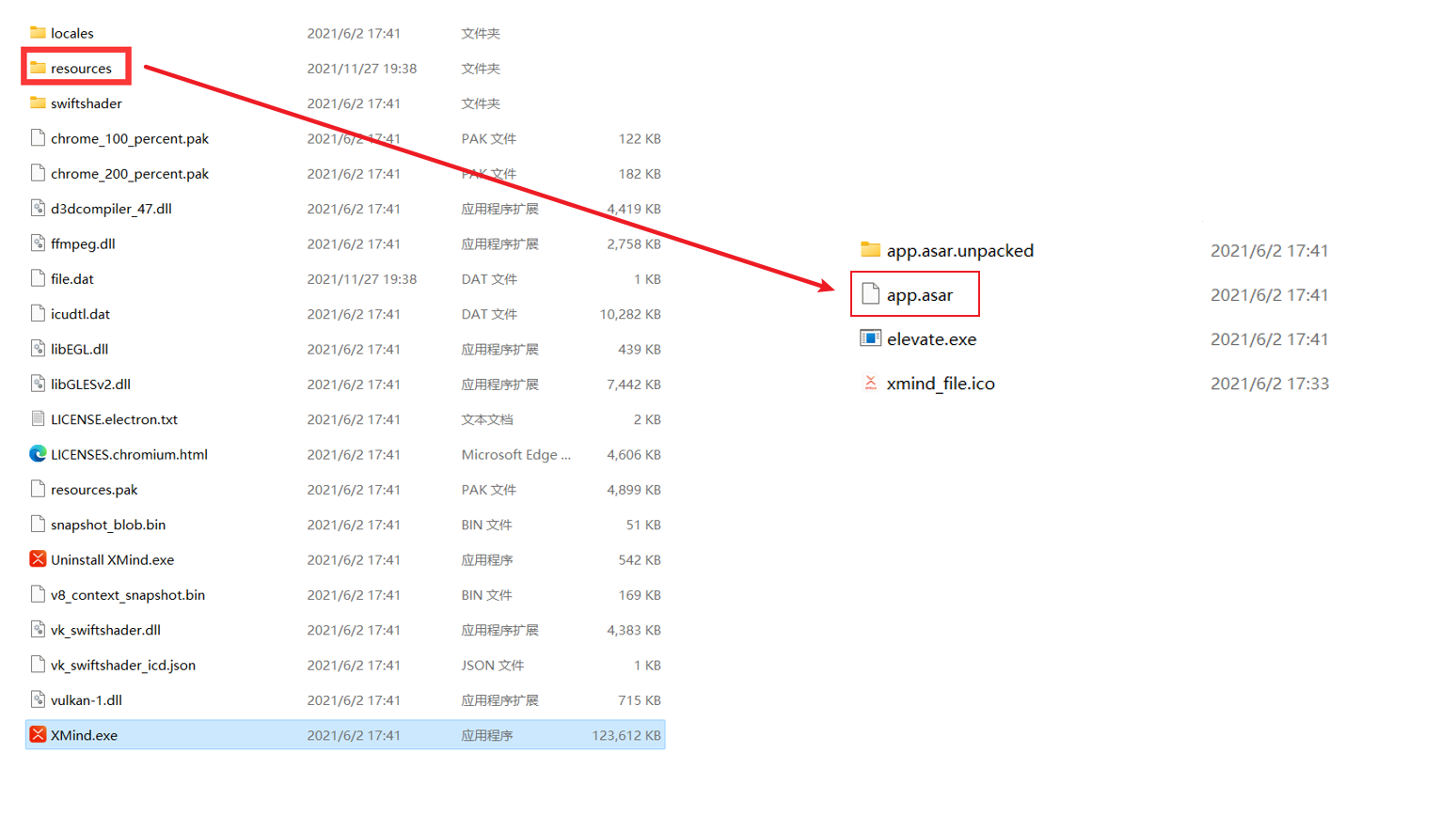Select the d3dcompiler_47.dll file icon

pos(38,209)
